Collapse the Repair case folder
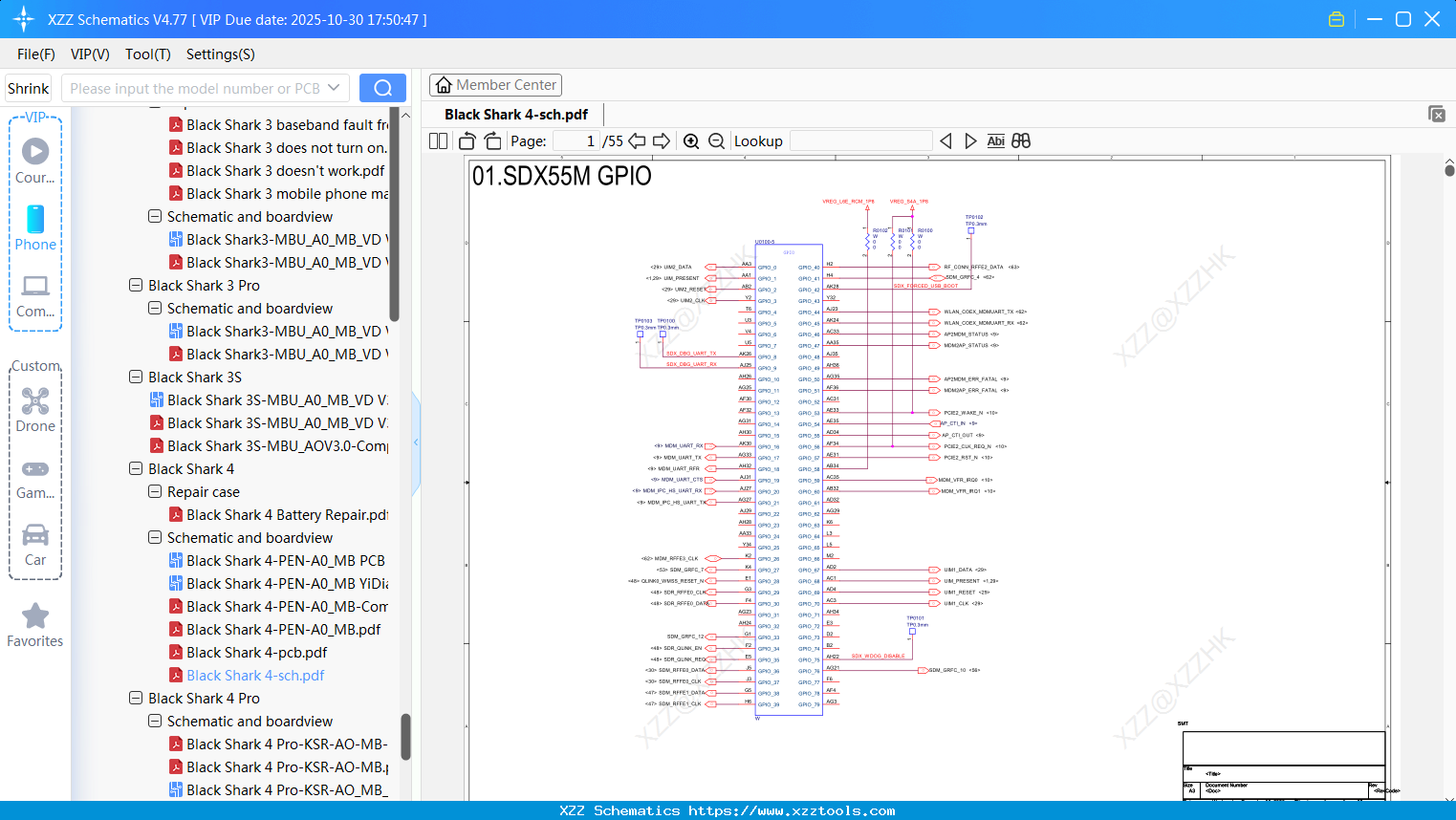The image size is (1456, 820). (155, 491)
